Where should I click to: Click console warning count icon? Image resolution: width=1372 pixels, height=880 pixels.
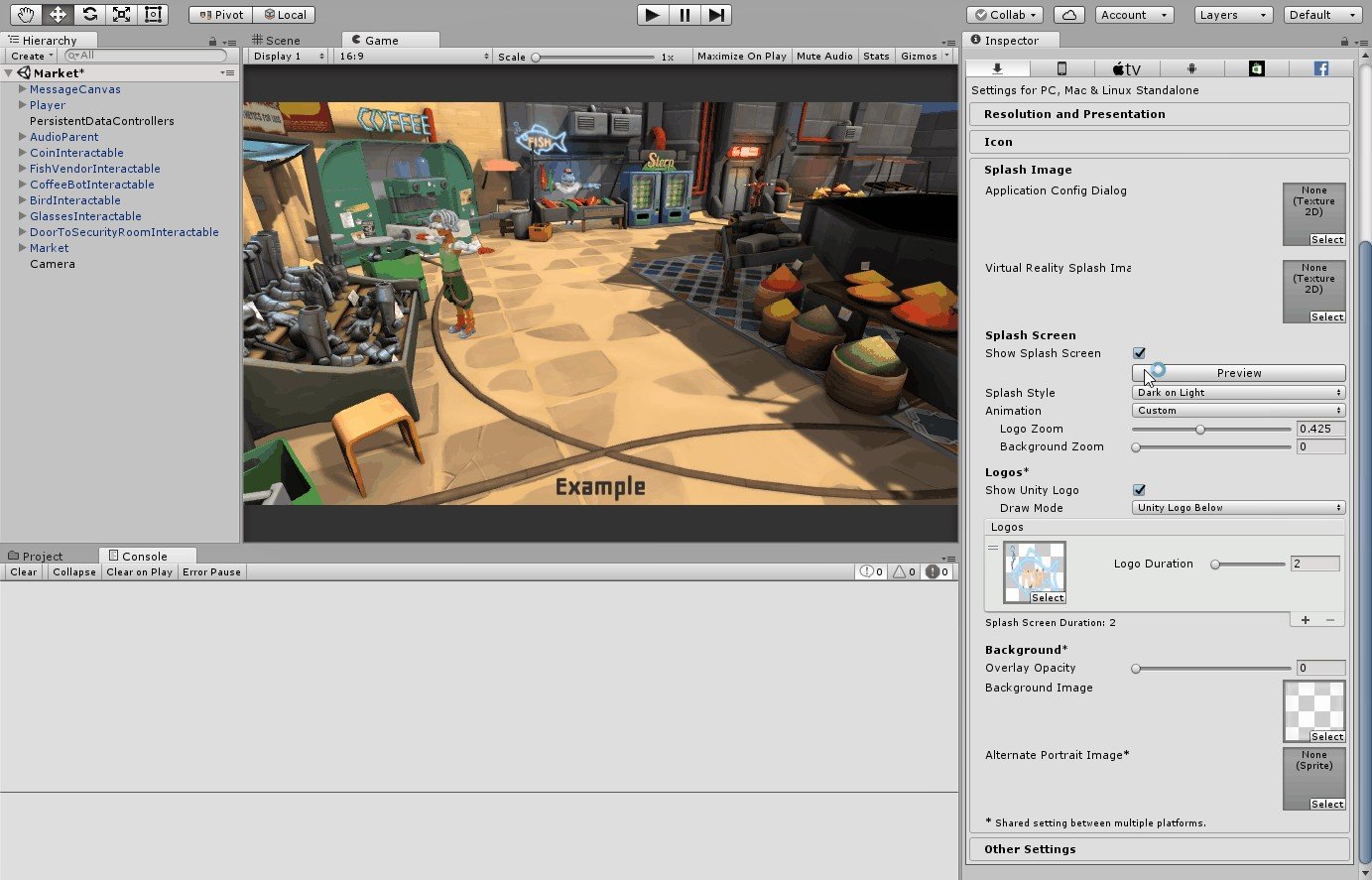[x=904, y=572]
